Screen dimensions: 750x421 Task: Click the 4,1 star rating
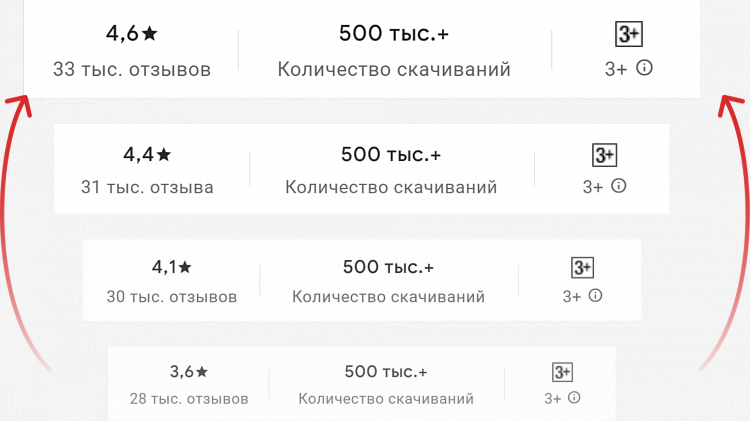171,266
